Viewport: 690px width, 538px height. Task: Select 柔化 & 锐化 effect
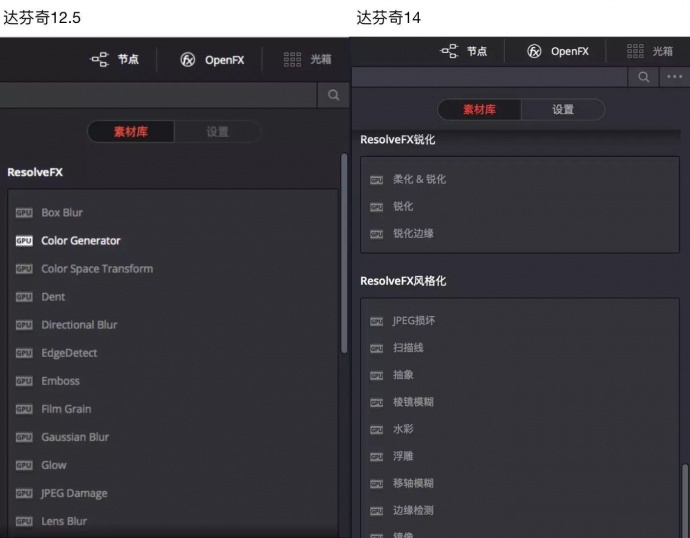pyautogui.click(x=419, y=179)
